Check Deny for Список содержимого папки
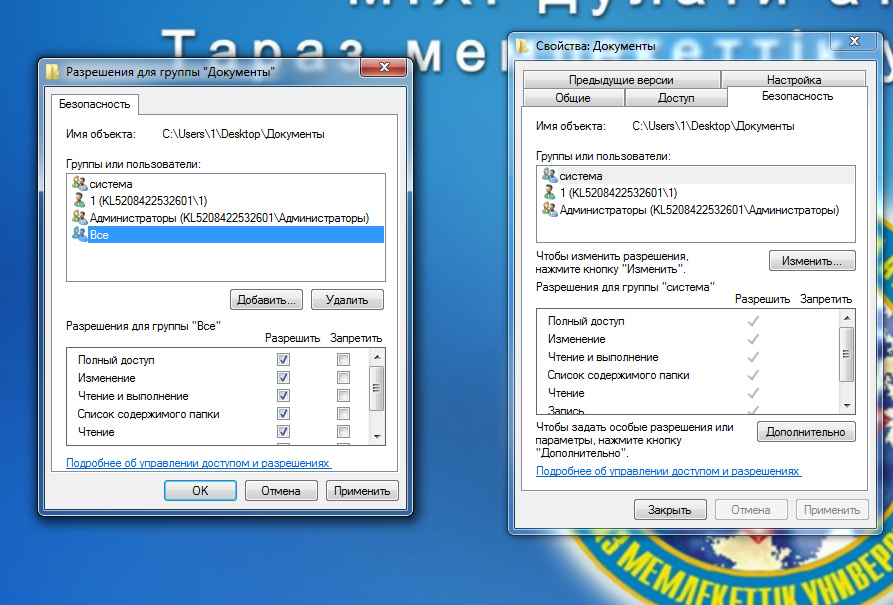Viewport: 893px width, 605px height. point(343,414)
